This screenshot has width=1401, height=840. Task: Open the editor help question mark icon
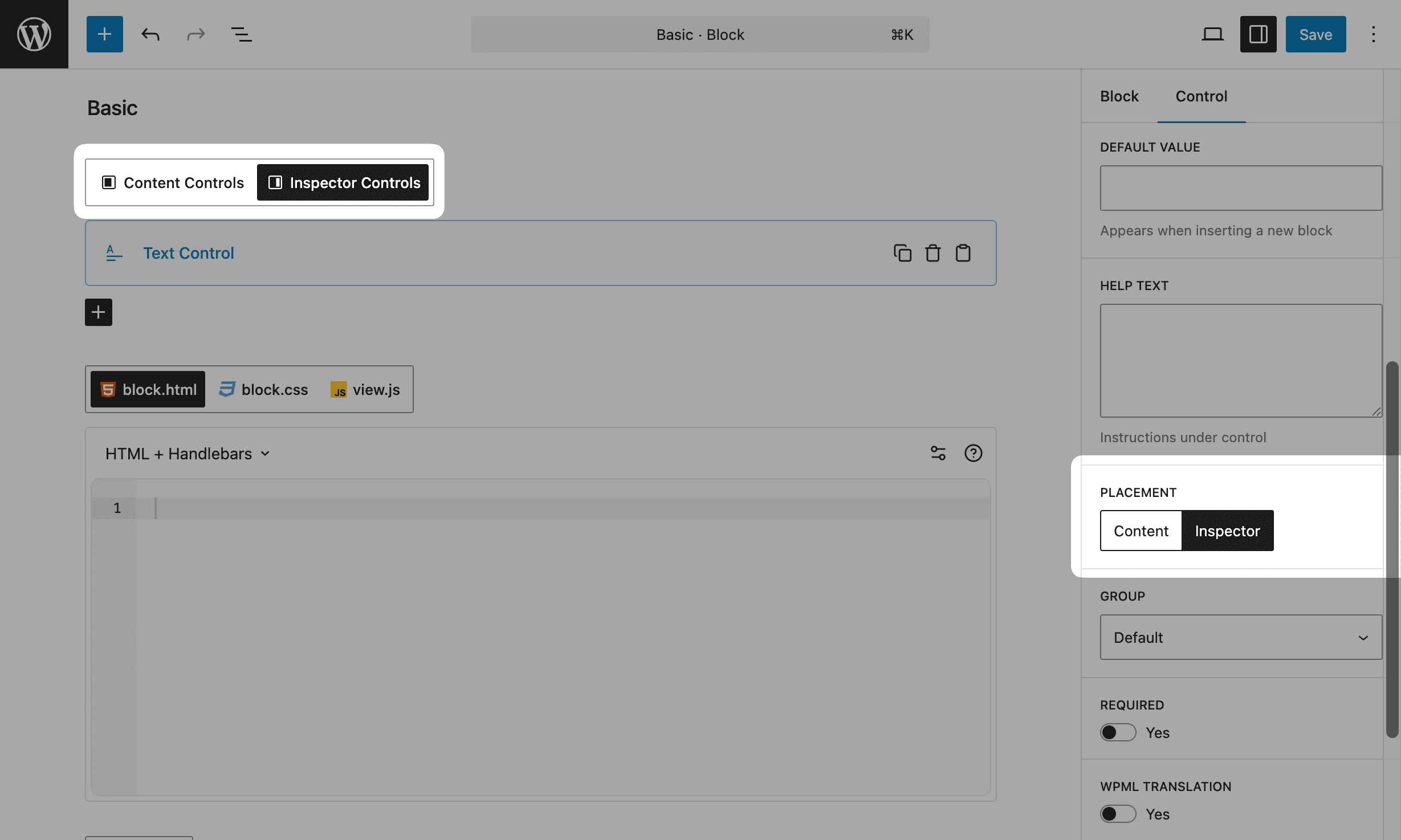(x=973, y=453)
